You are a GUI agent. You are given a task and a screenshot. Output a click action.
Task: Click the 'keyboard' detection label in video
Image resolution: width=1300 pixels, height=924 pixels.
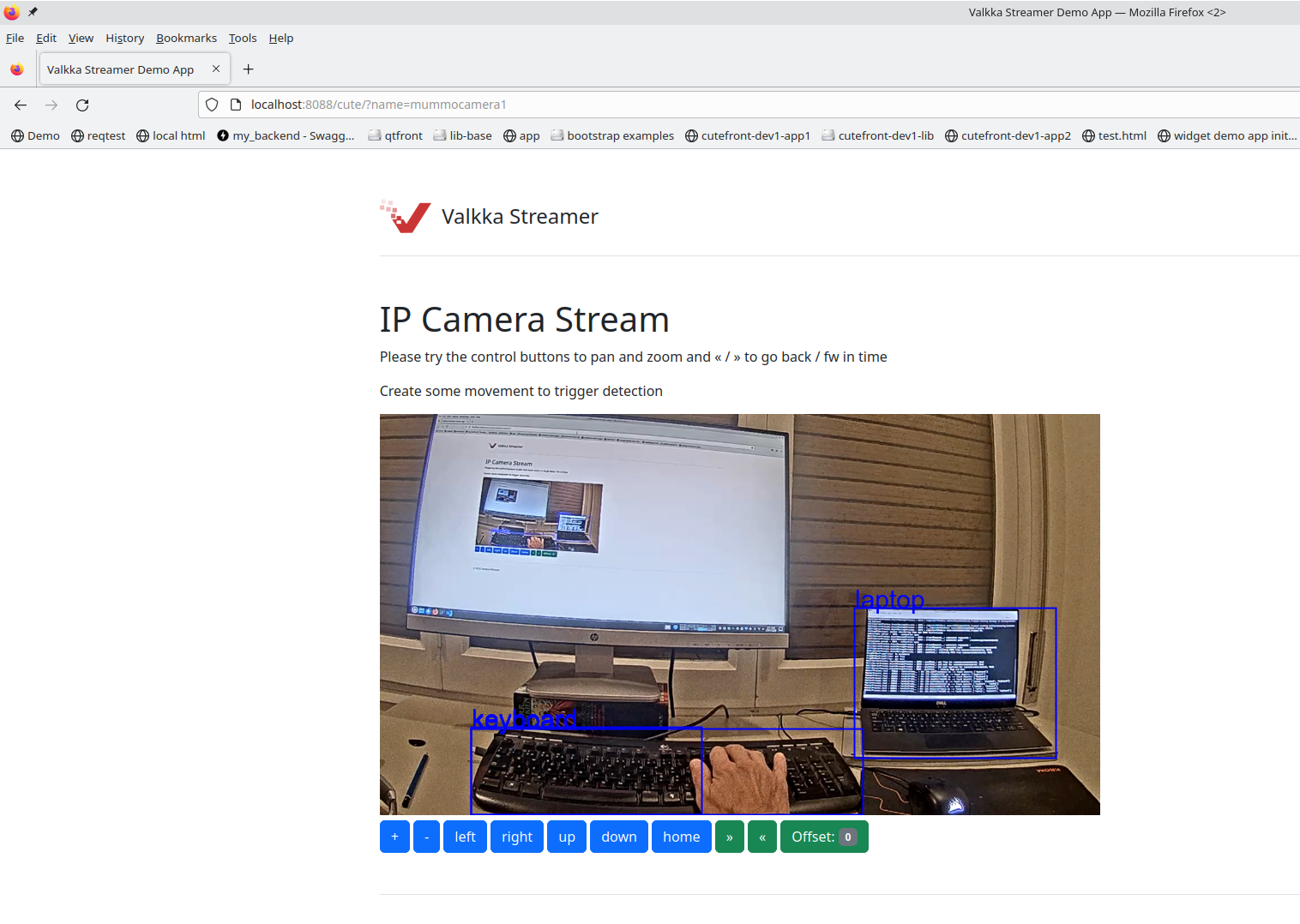[524, 718]
